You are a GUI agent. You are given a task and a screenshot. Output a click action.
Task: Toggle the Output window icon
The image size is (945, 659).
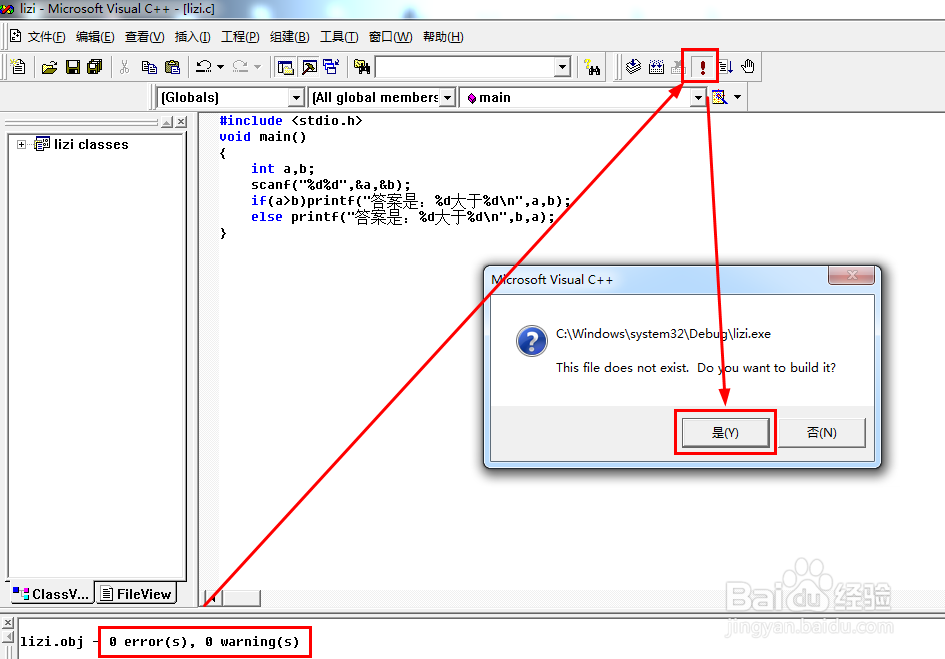(x=309, y=67)
